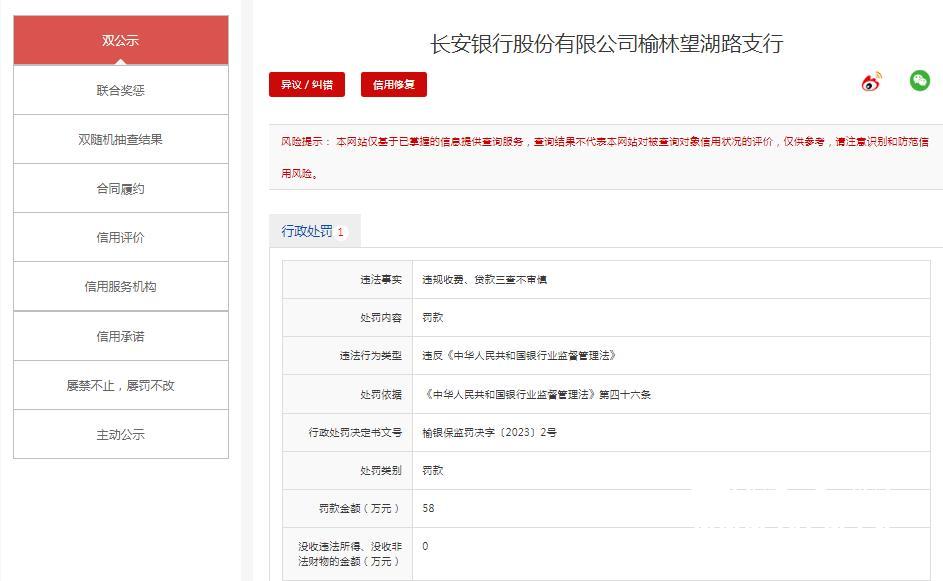The image size is (943, 581).
Task: Select the confiscated amount value 0
Action: (425, 546)
